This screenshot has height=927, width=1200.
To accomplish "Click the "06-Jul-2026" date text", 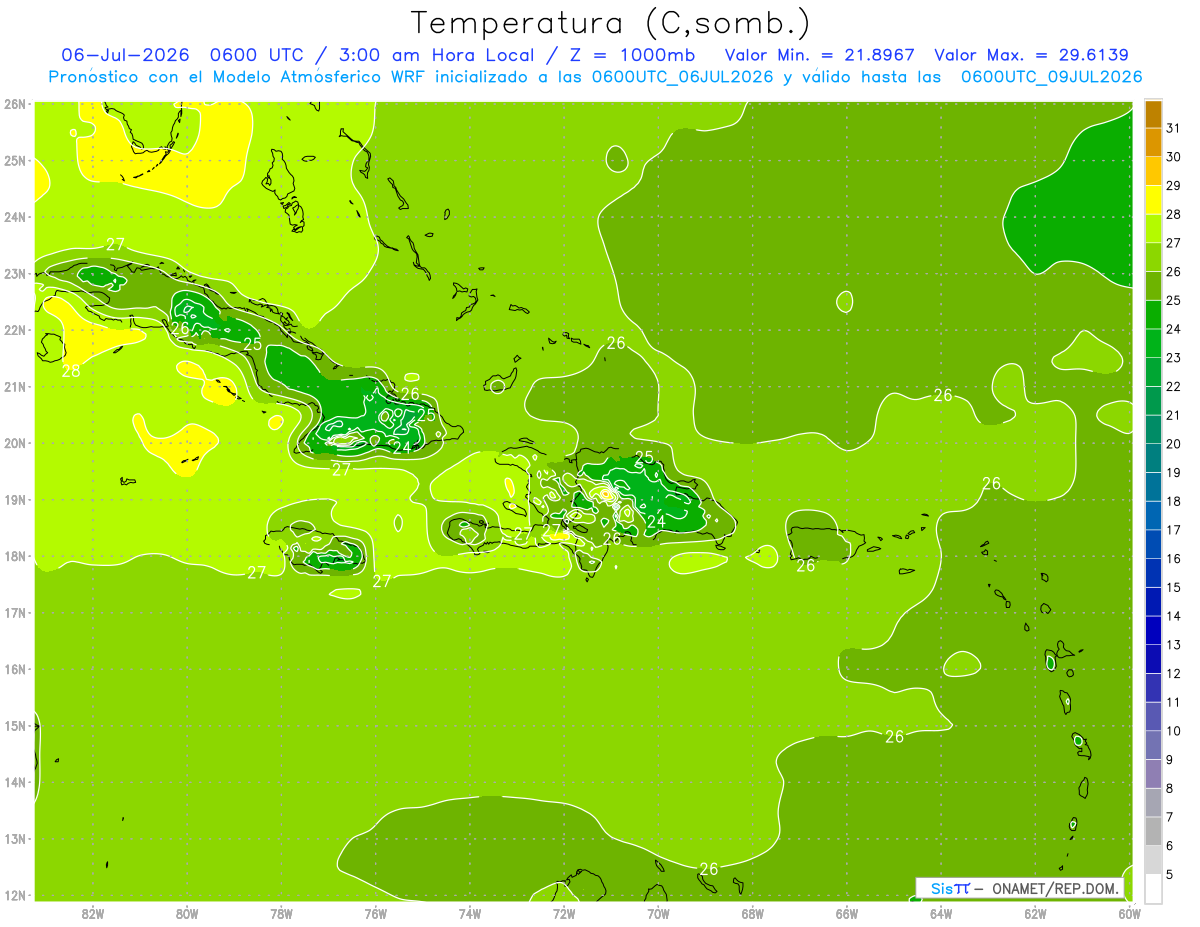I will tap(127, 55).
